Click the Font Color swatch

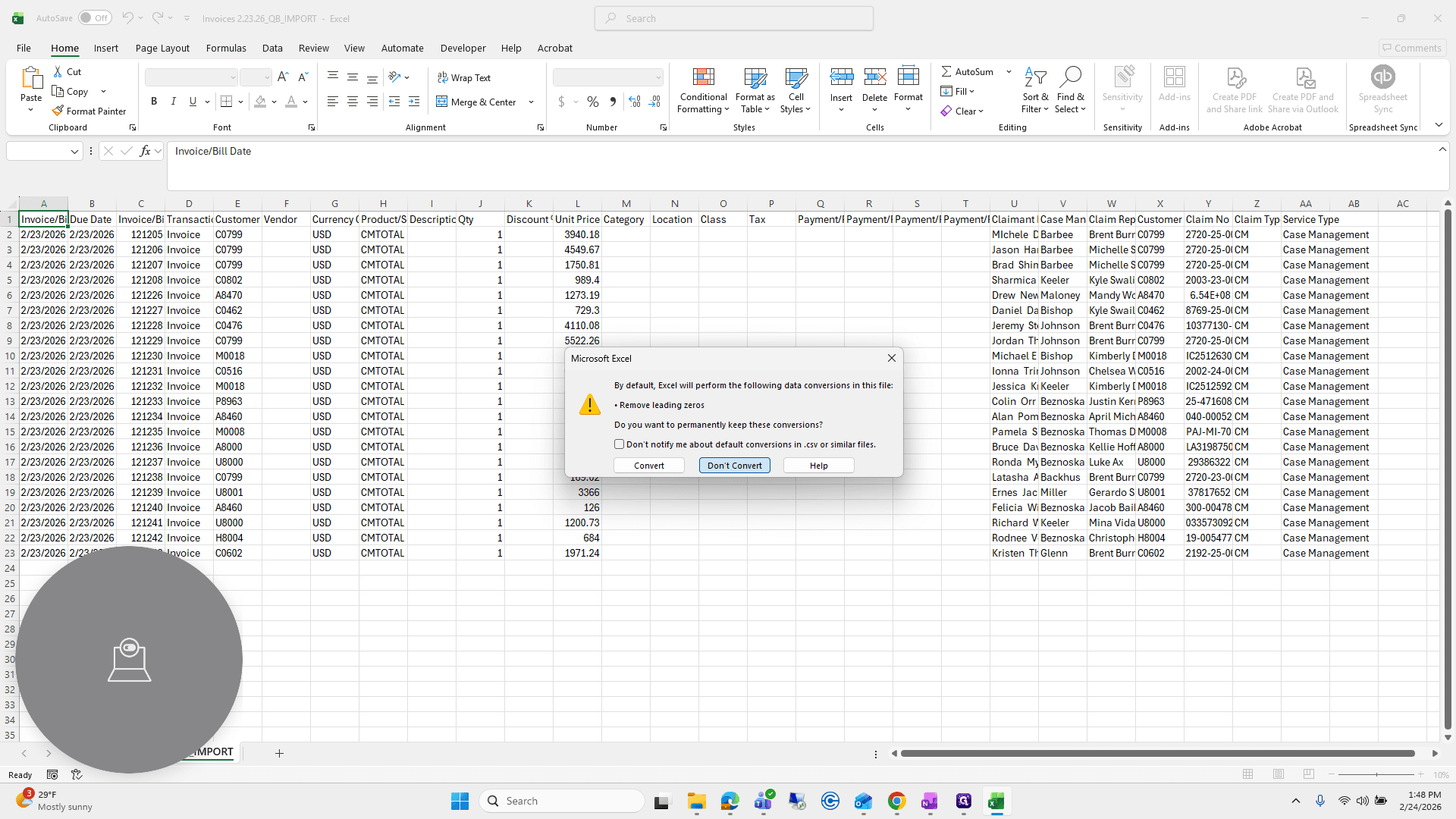tap(291, 101)
